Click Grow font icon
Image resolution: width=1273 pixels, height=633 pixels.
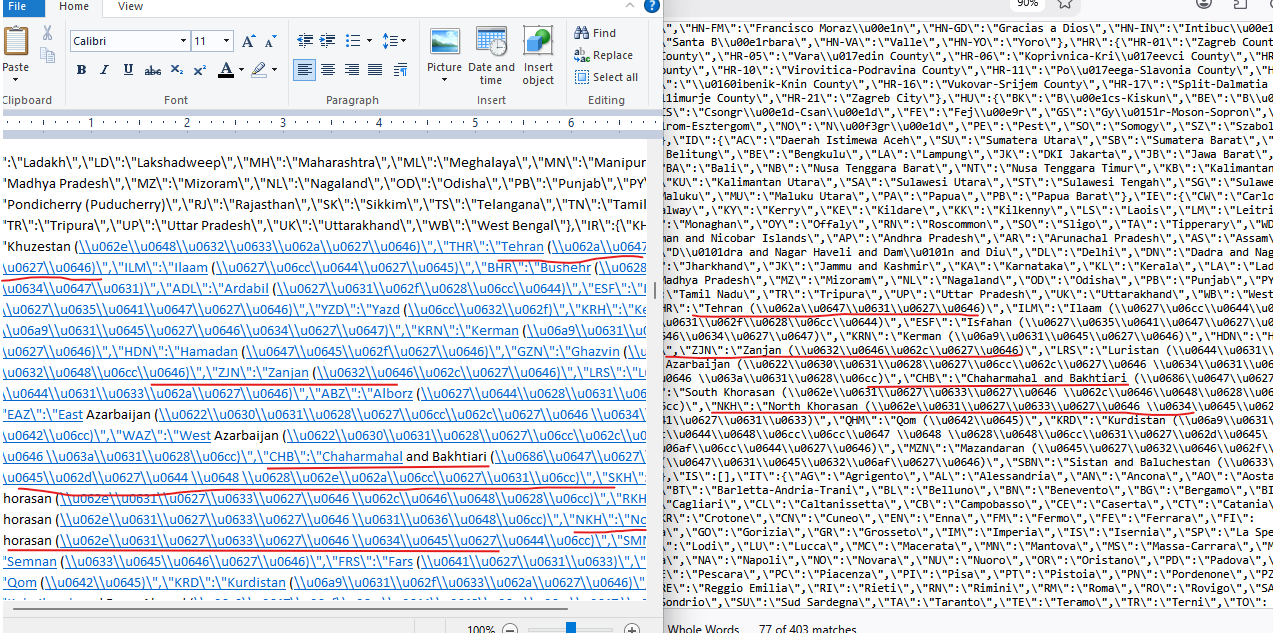pos(247,41)
